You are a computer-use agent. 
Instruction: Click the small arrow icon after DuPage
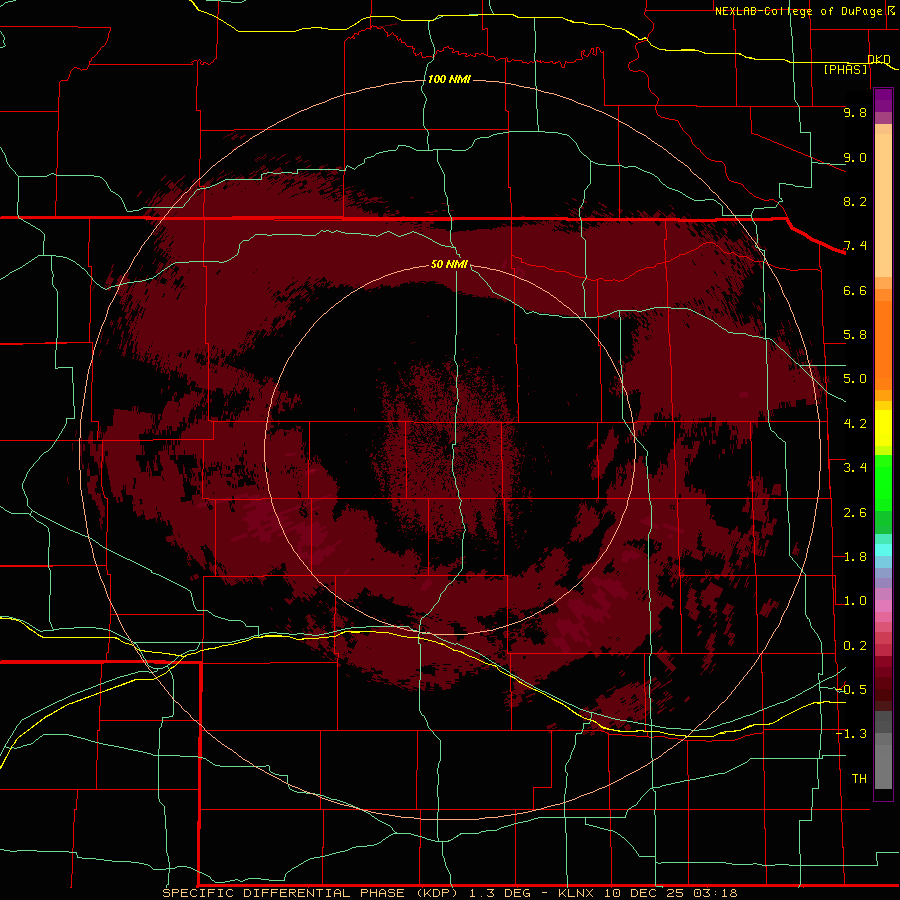point(891,11)
